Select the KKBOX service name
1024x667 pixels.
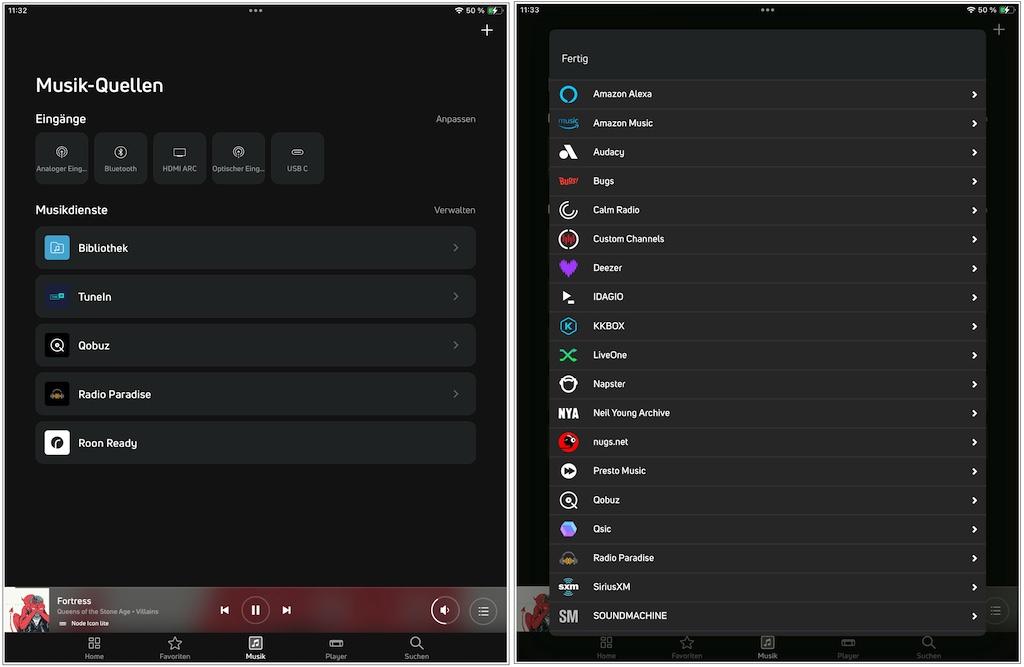[609, 326]
